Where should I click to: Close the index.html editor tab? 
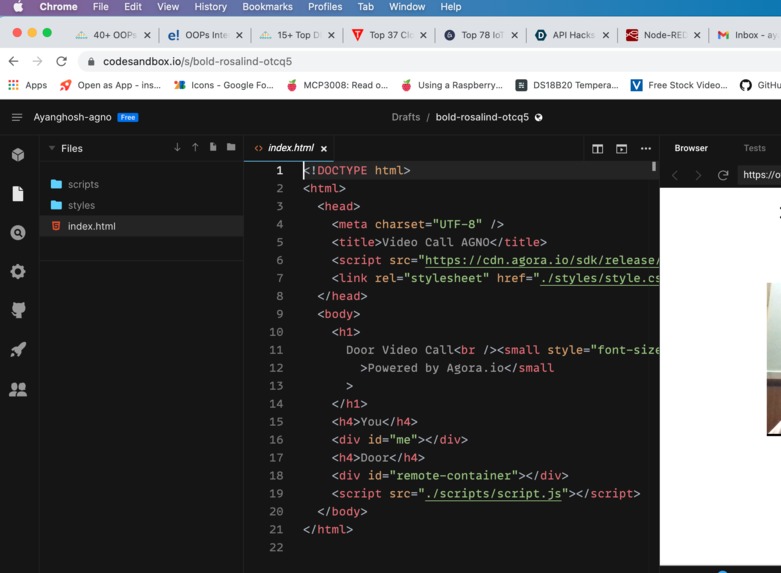(x=324, y=148)
